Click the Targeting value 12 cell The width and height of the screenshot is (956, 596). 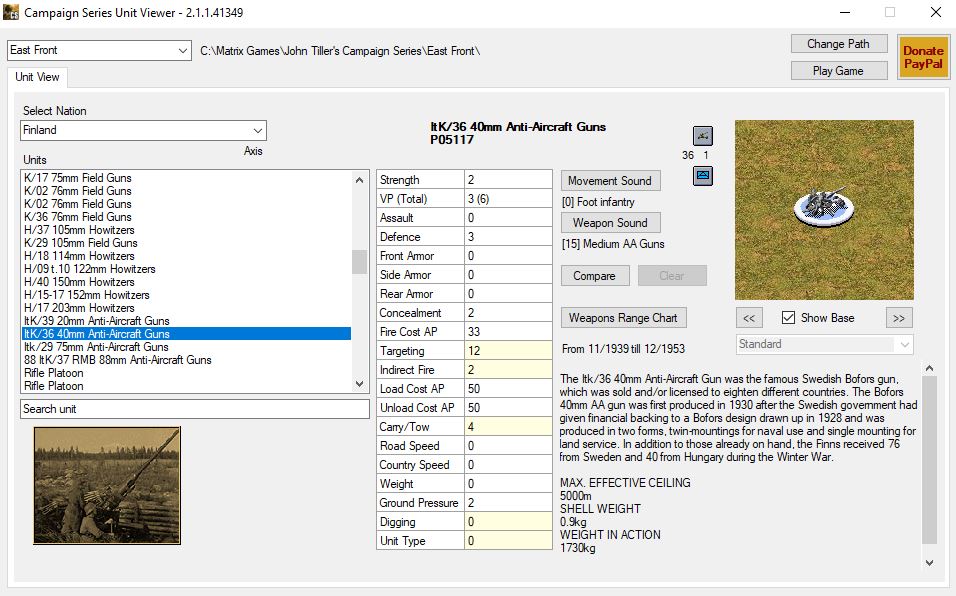pyautogui.click(x=508, y=350)
